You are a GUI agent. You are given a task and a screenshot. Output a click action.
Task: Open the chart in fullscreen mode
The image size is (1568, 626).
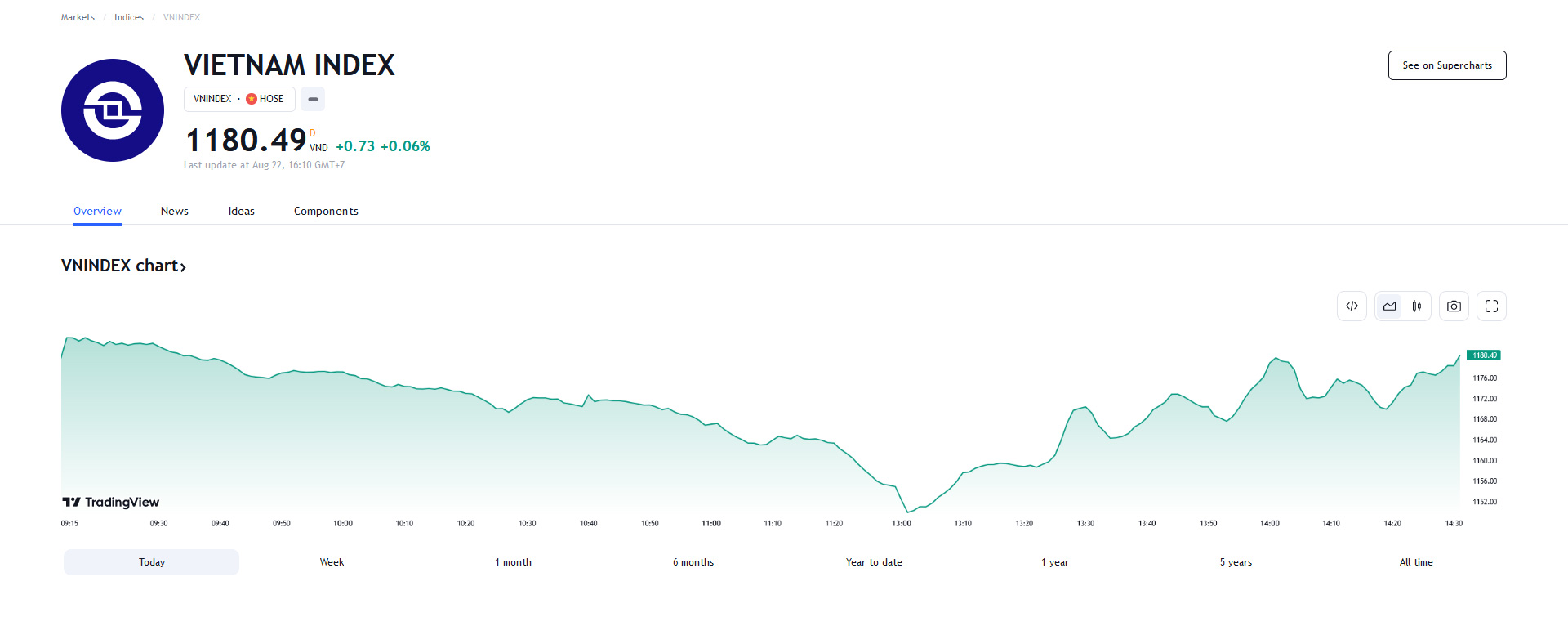(1491, 306)
